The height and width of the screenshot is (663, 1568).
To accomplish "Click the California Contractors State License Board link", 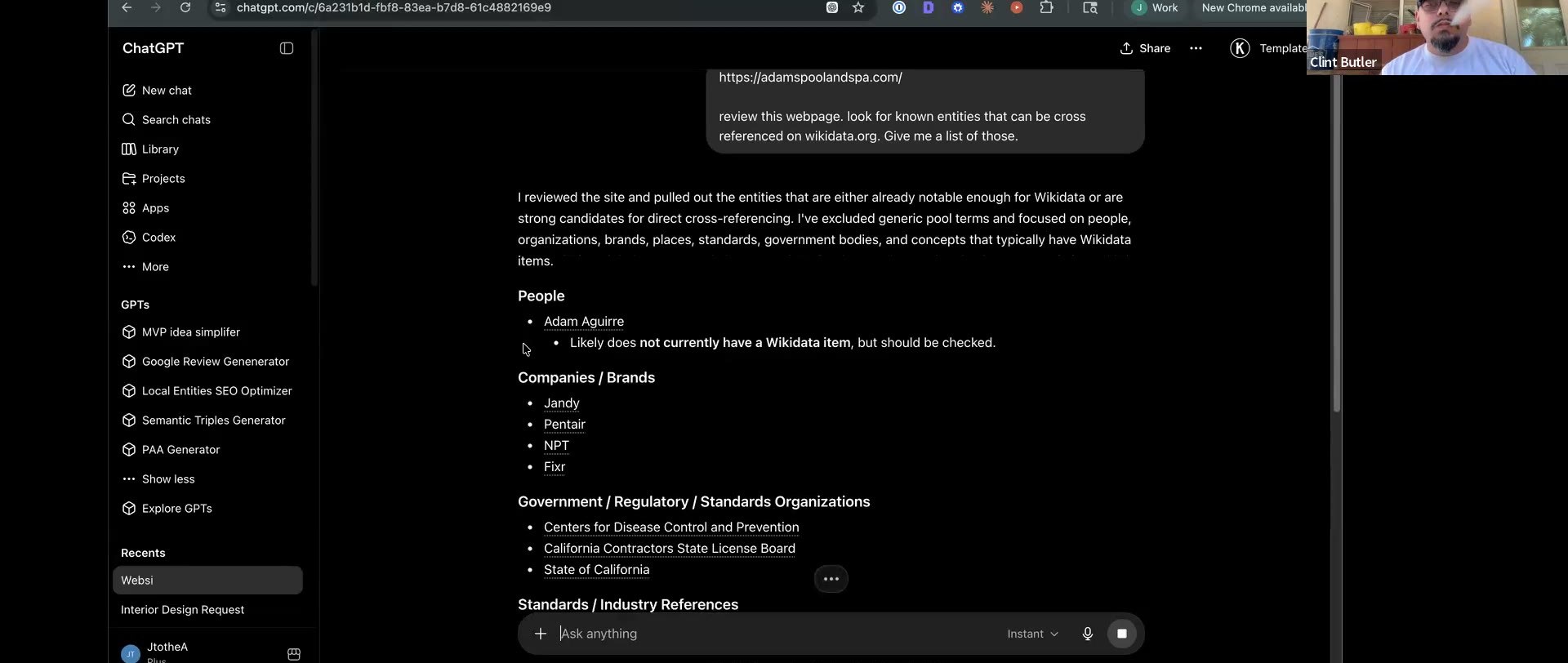I will [x=670, y=549].
